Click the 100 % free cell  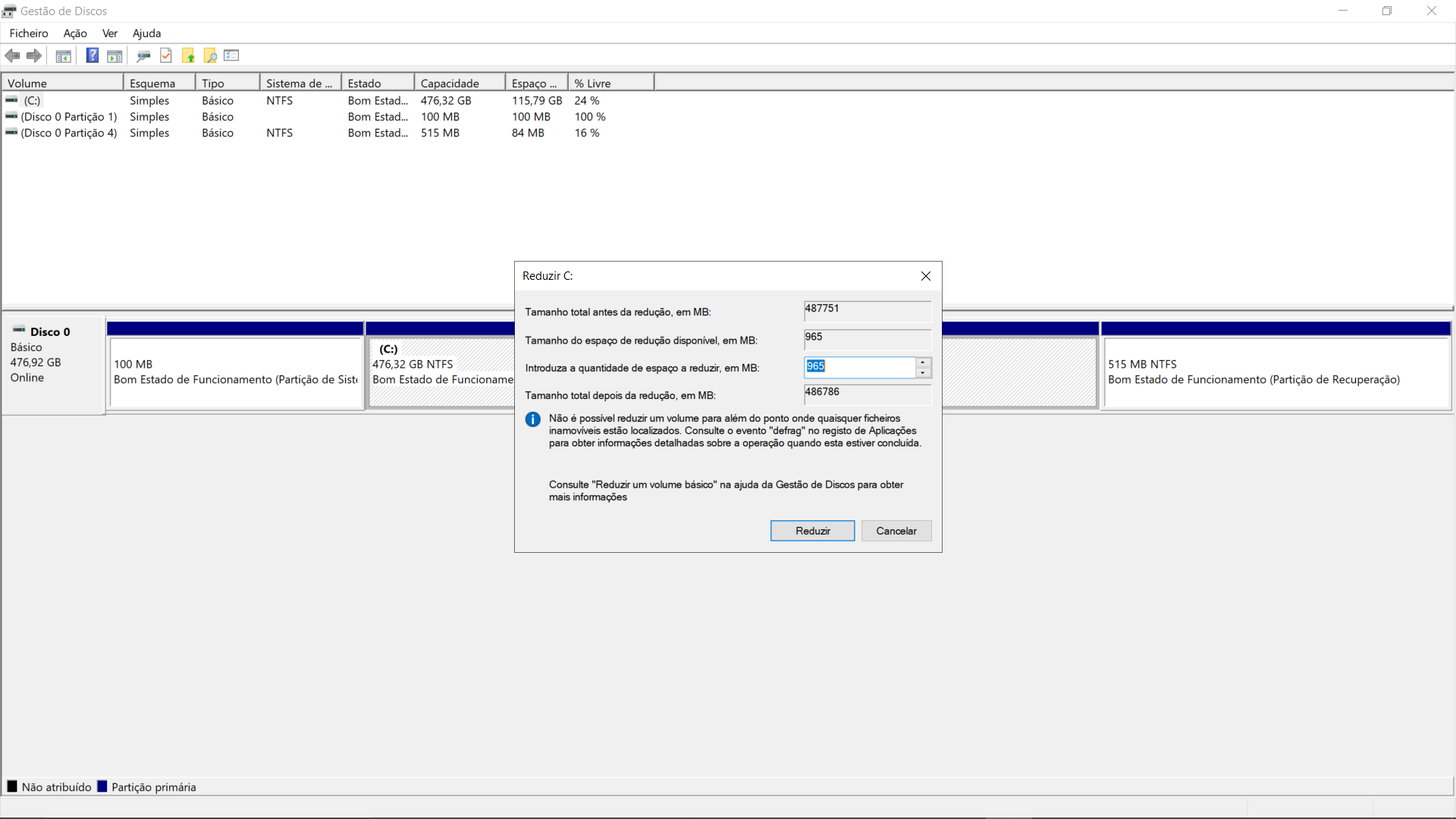590,117
